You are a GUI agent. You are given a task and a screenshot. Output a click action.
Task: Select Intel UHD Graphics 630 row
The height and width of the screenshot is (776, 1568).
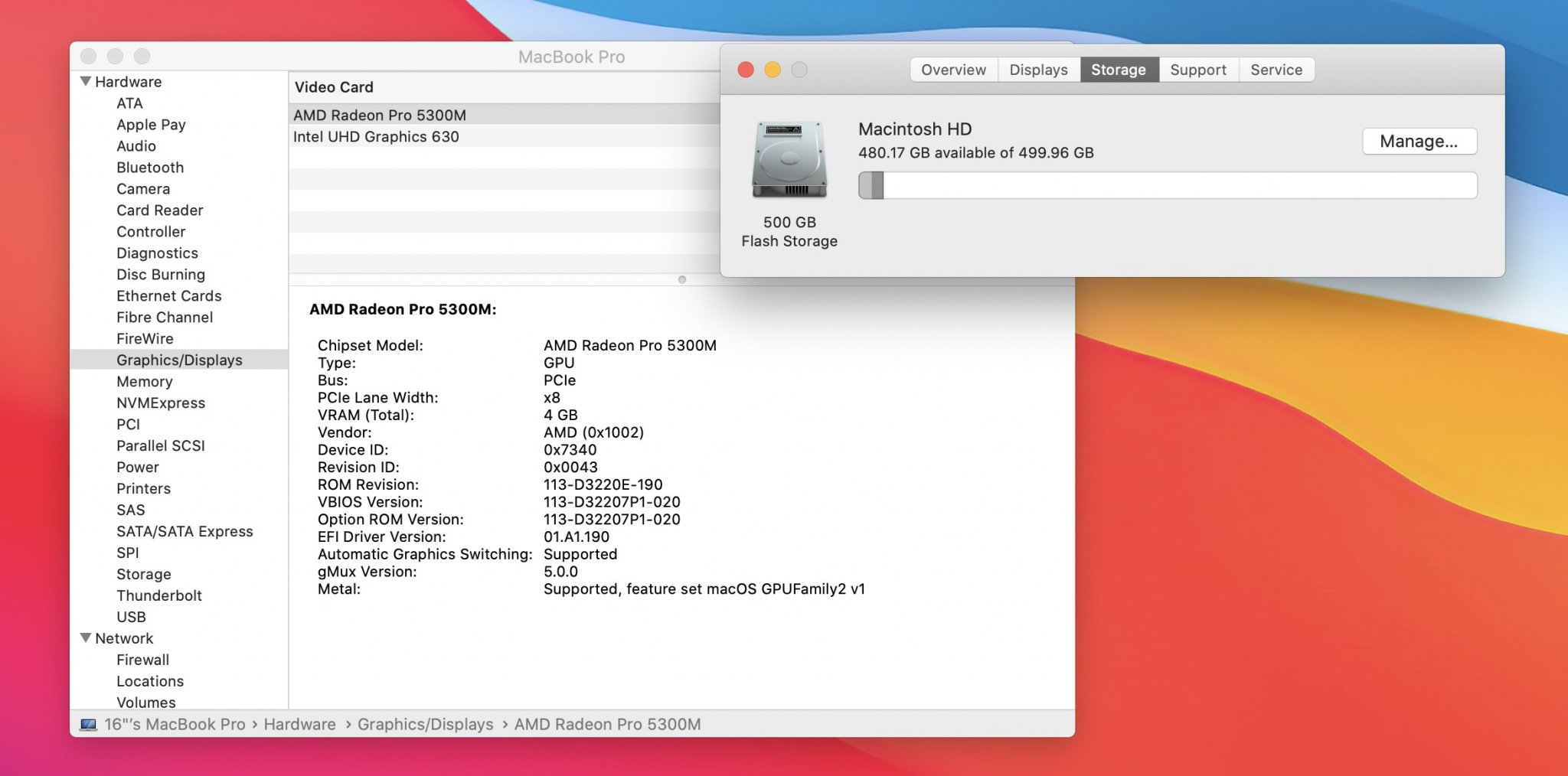tap(505, 136)
